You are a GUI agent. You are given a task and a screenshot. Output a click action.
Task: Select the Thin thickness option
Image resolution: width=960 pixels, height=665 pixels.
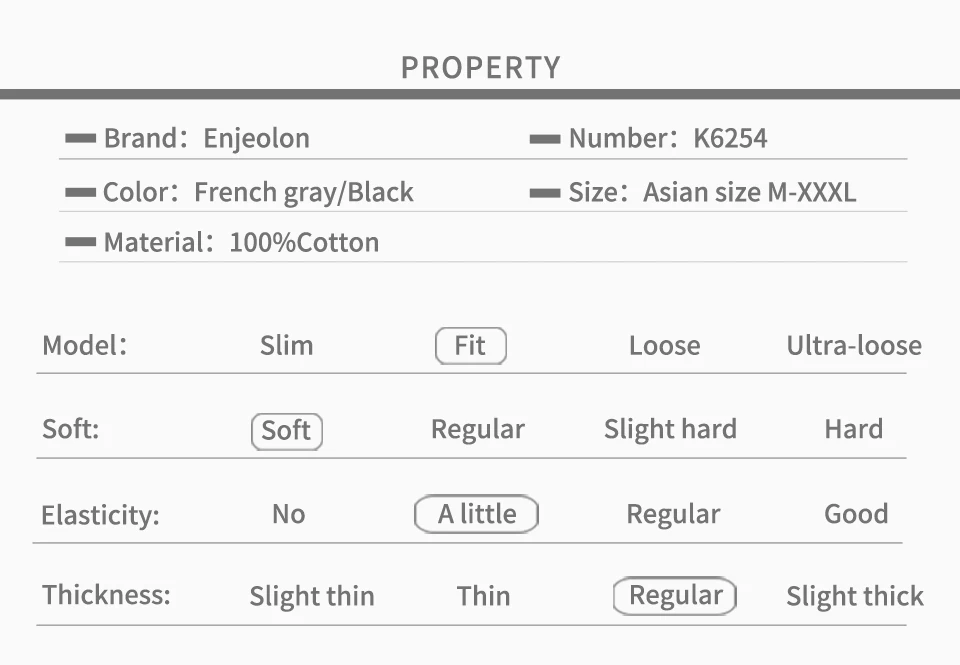483,596
